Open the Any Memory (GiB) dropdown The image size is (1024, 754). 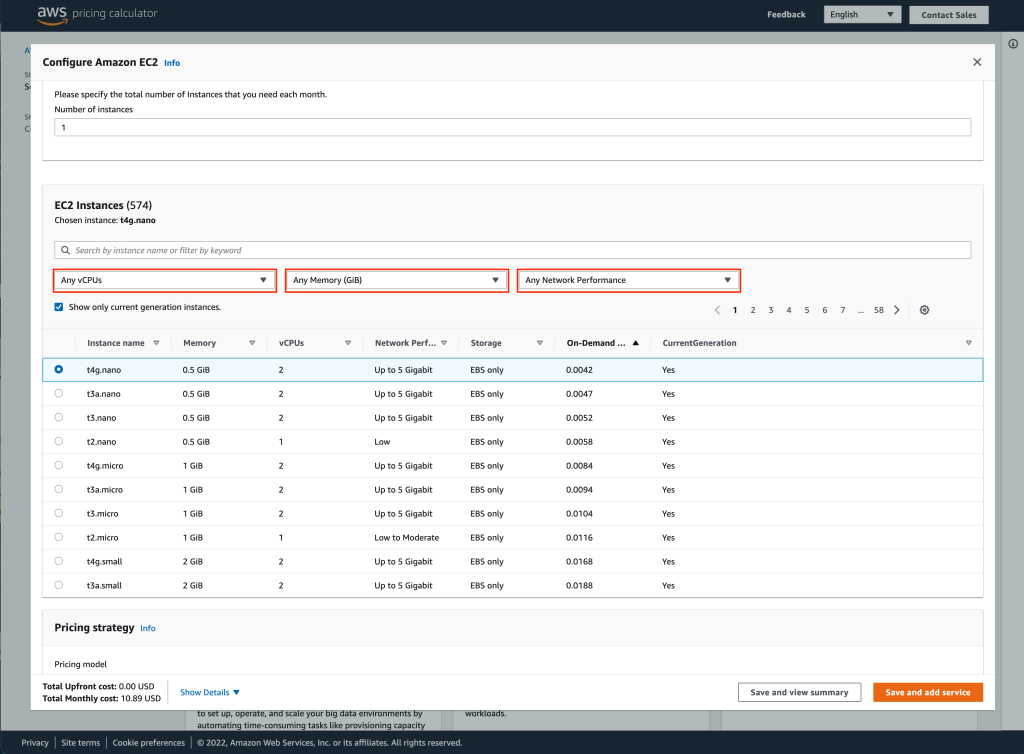click(x=396, y=280)
